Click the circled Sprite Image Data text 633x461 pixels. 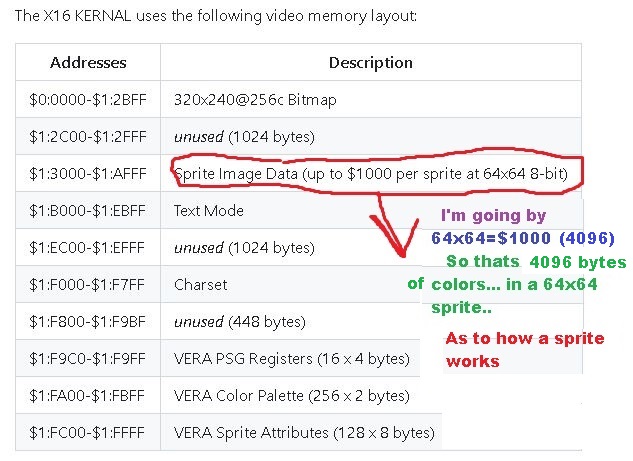point(371,174)
